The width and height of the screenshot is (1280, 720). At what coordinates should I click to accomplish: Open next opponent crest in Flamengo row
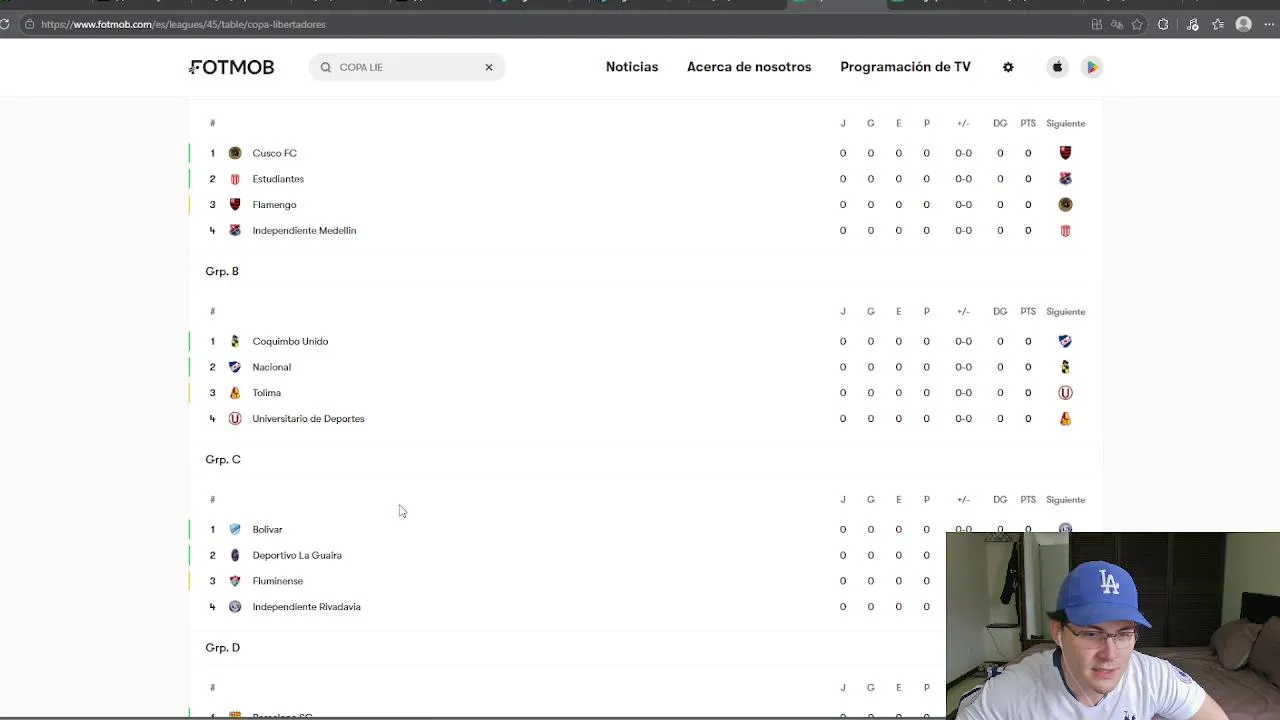[x=1065, y=204]
